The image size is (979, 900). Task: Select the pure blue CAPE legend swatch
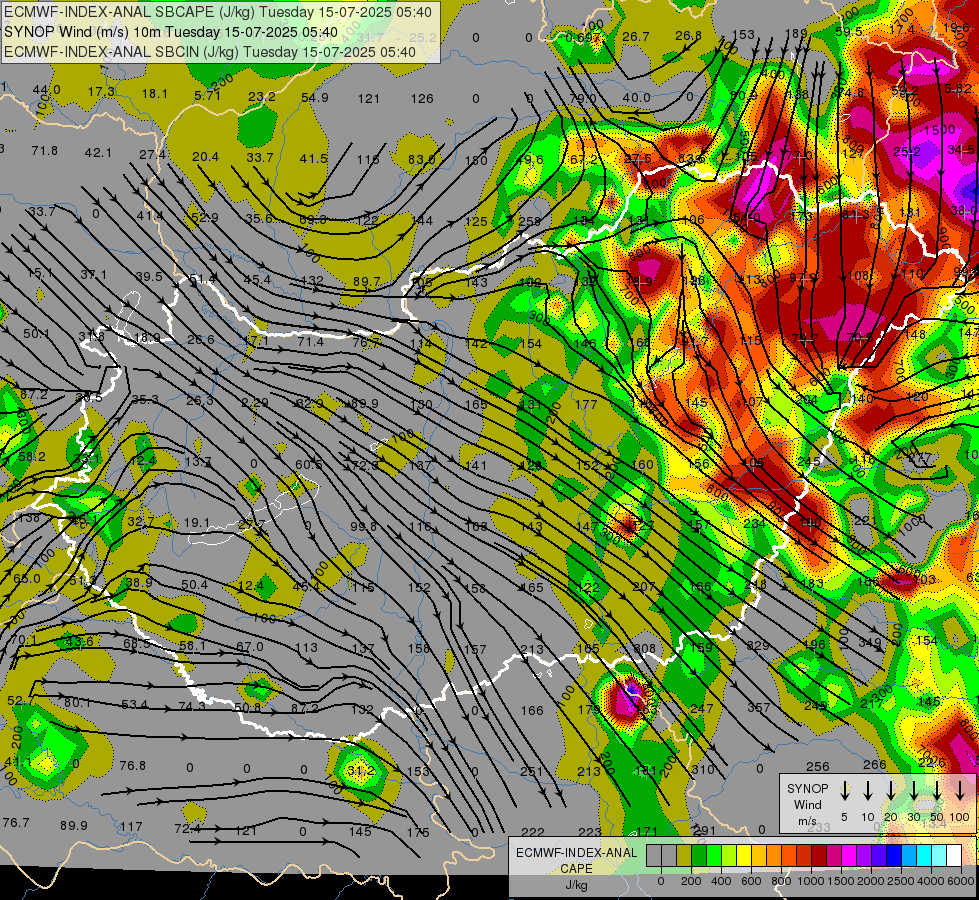click(893, 856)
